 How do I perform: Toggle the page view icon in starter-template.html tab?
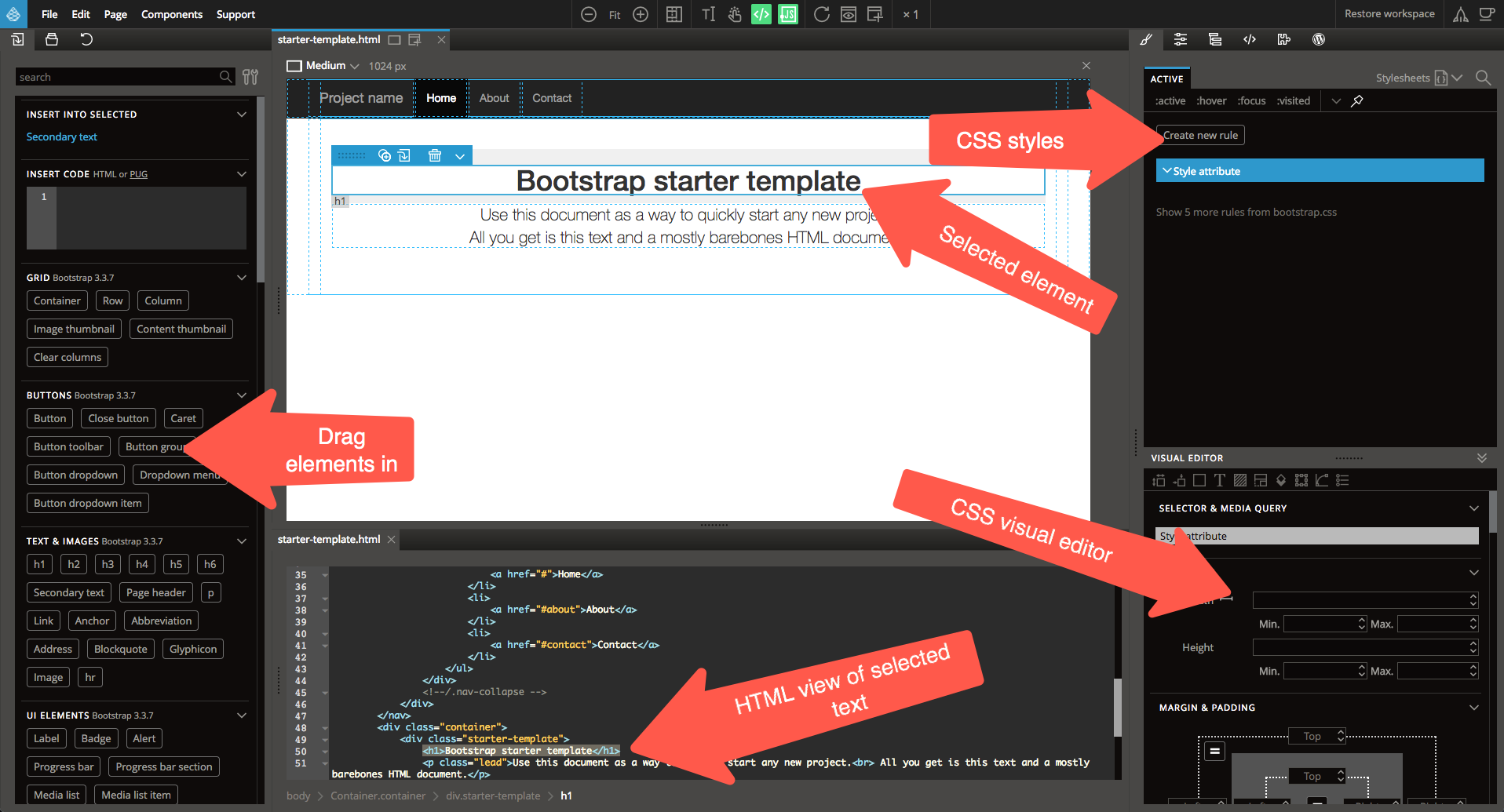[394, 39]
